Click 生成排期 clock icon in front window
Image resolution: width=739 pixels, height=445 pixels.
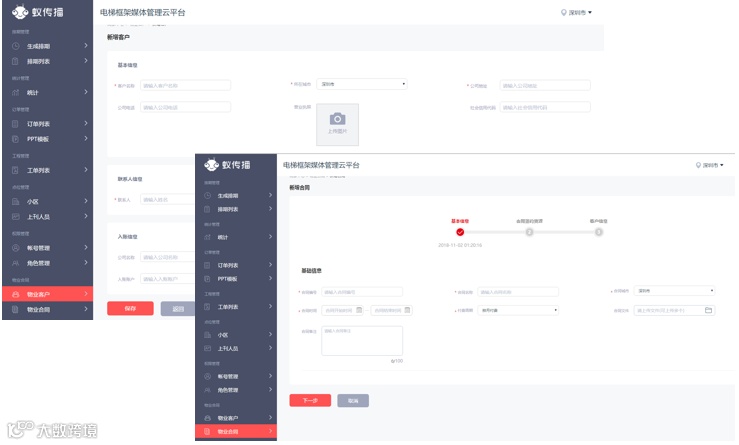[207, 195]
